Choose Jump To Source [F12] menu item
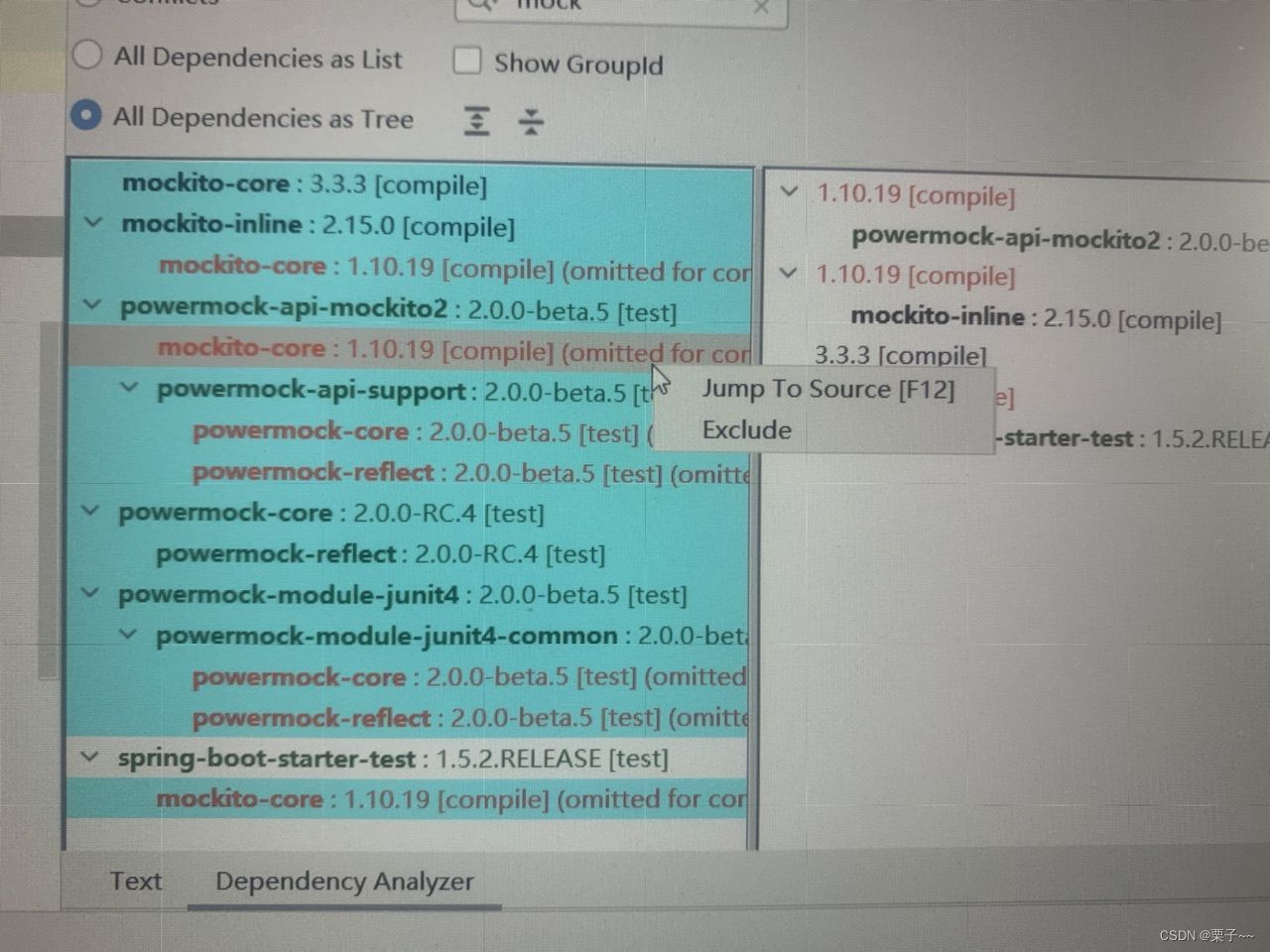Screen dimensions: 1270x952 click(828, 389)
